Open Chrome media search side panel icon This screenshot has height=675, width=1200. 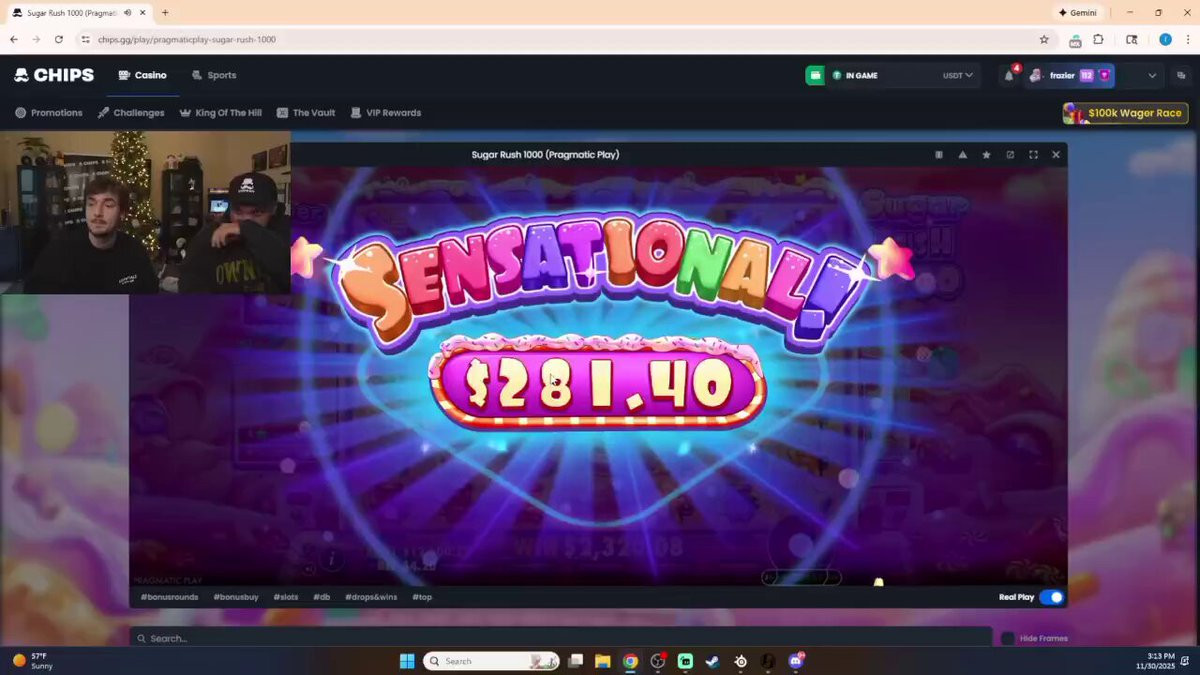pyautogui.click(x=1131, y=39)
